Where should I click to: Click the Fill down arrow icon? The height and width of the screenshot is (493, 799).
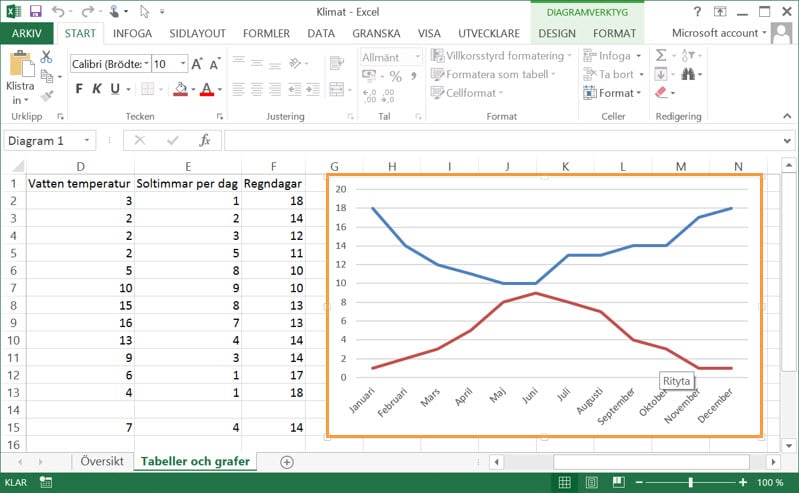(x=661, y=74)
